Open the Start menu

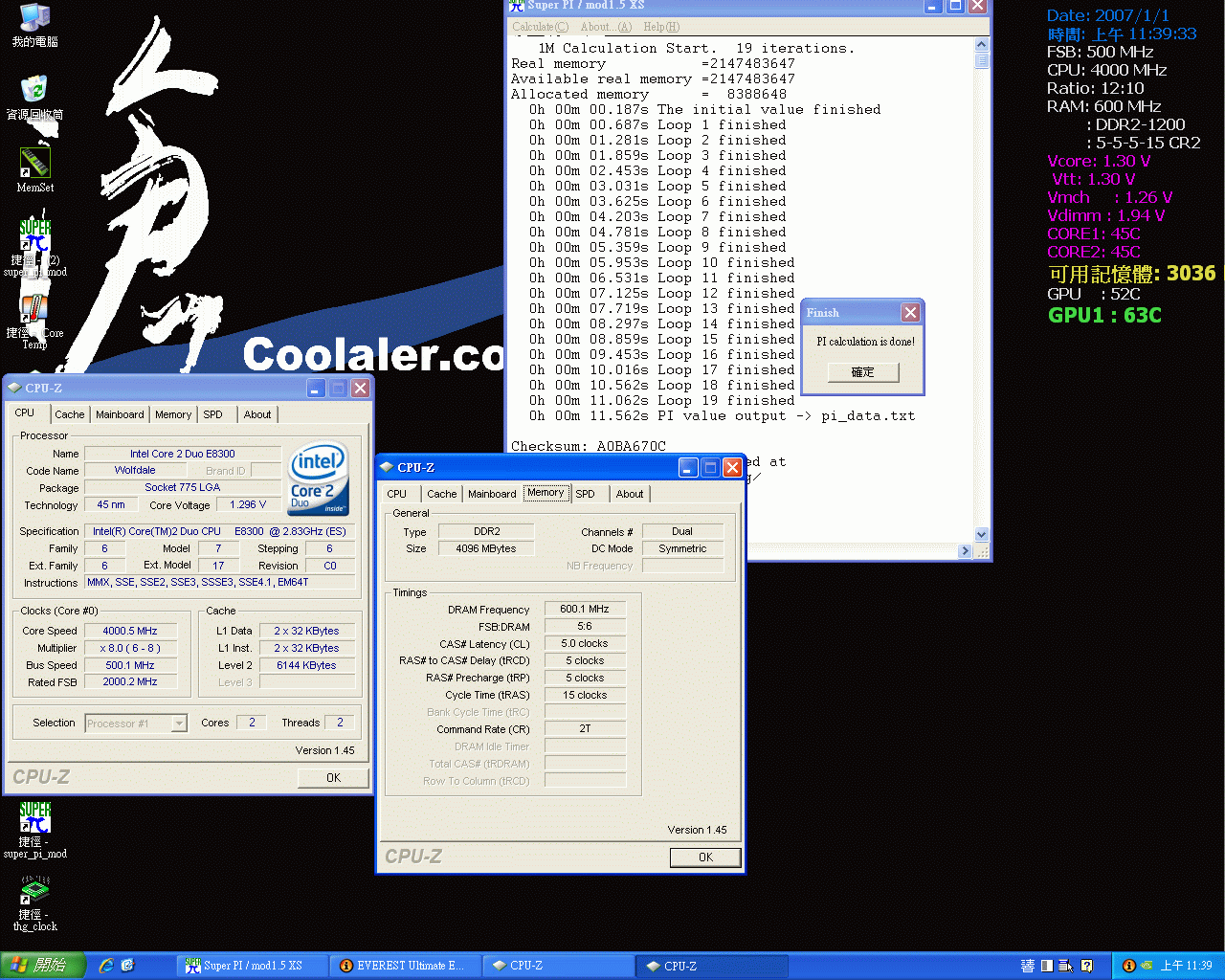coord(43,966)
